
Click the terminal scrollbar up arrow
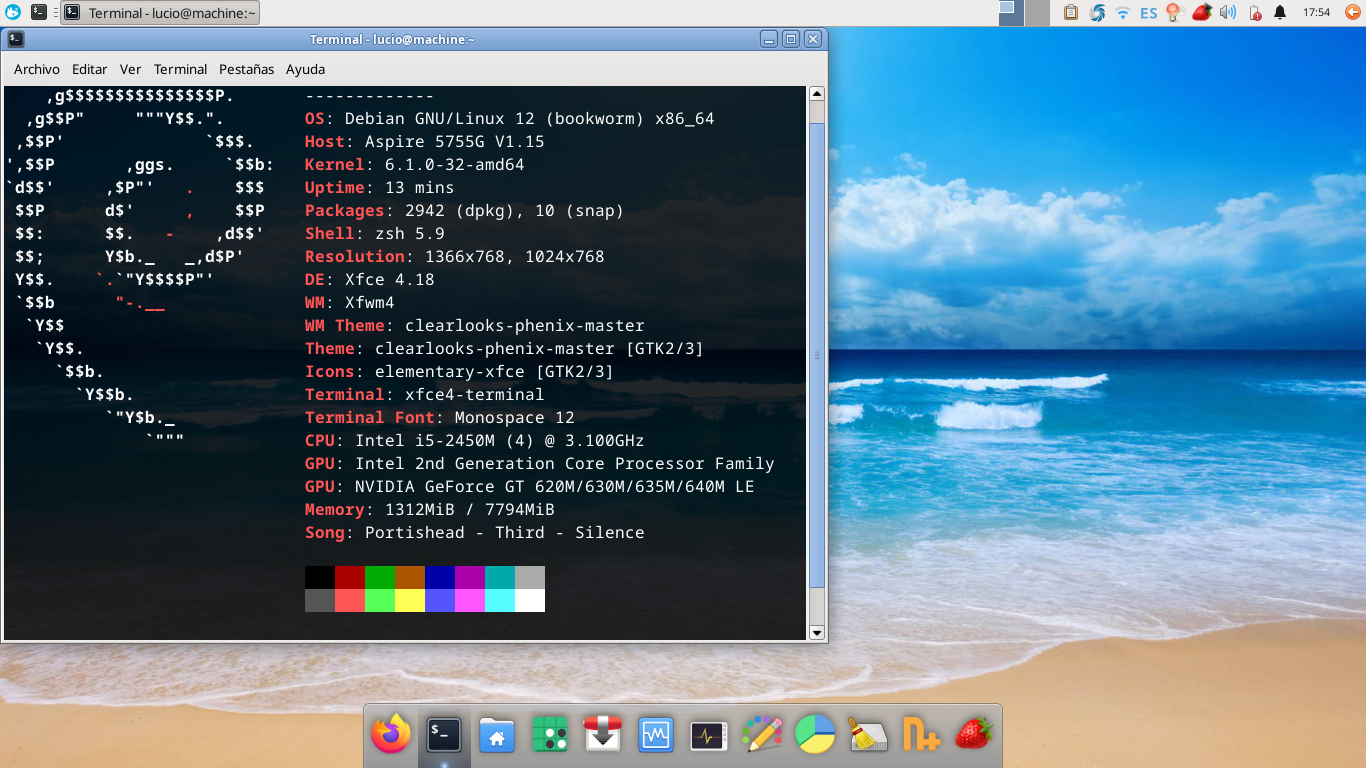coord(817,94)
